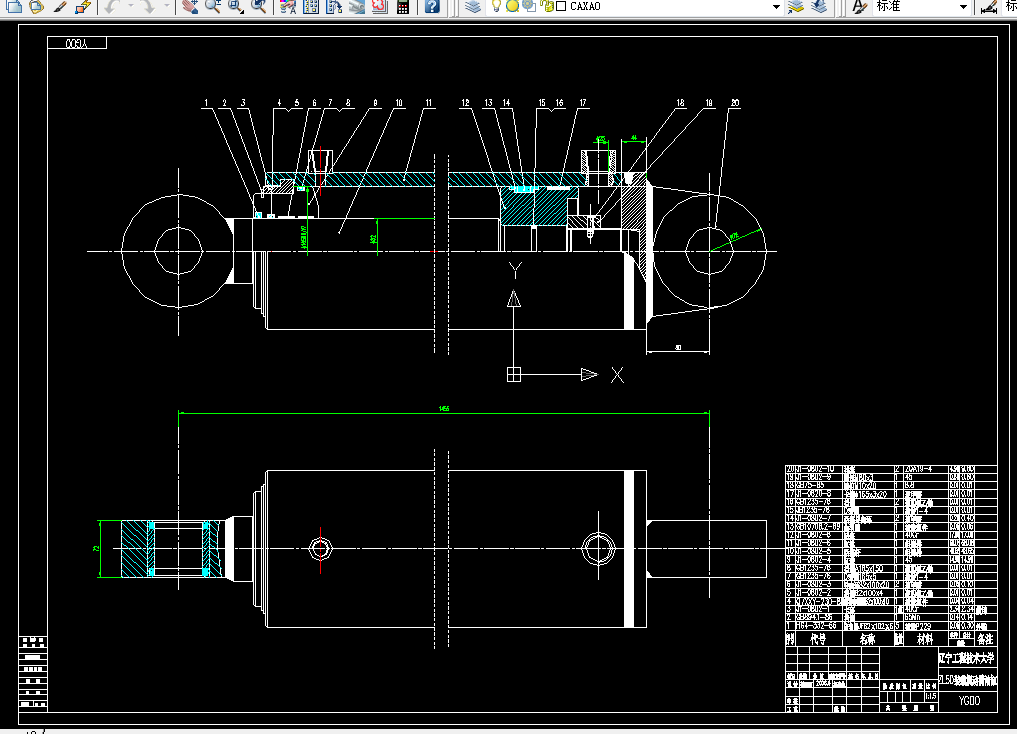Expand the 标准 text style dropdown

(963, 6)
